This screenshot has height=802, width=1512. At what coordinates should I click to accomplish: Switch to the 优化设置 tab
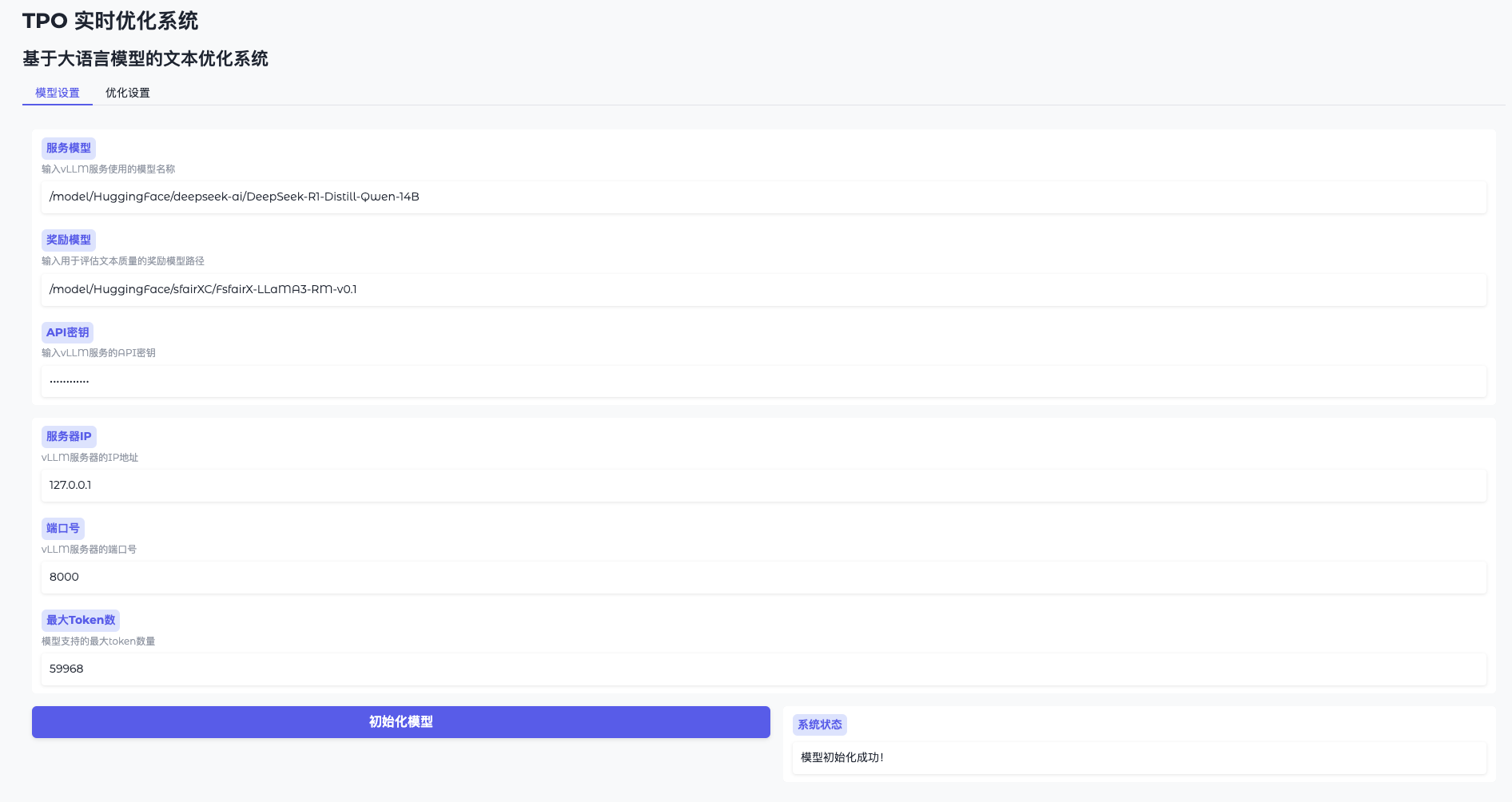click(126, 93)
